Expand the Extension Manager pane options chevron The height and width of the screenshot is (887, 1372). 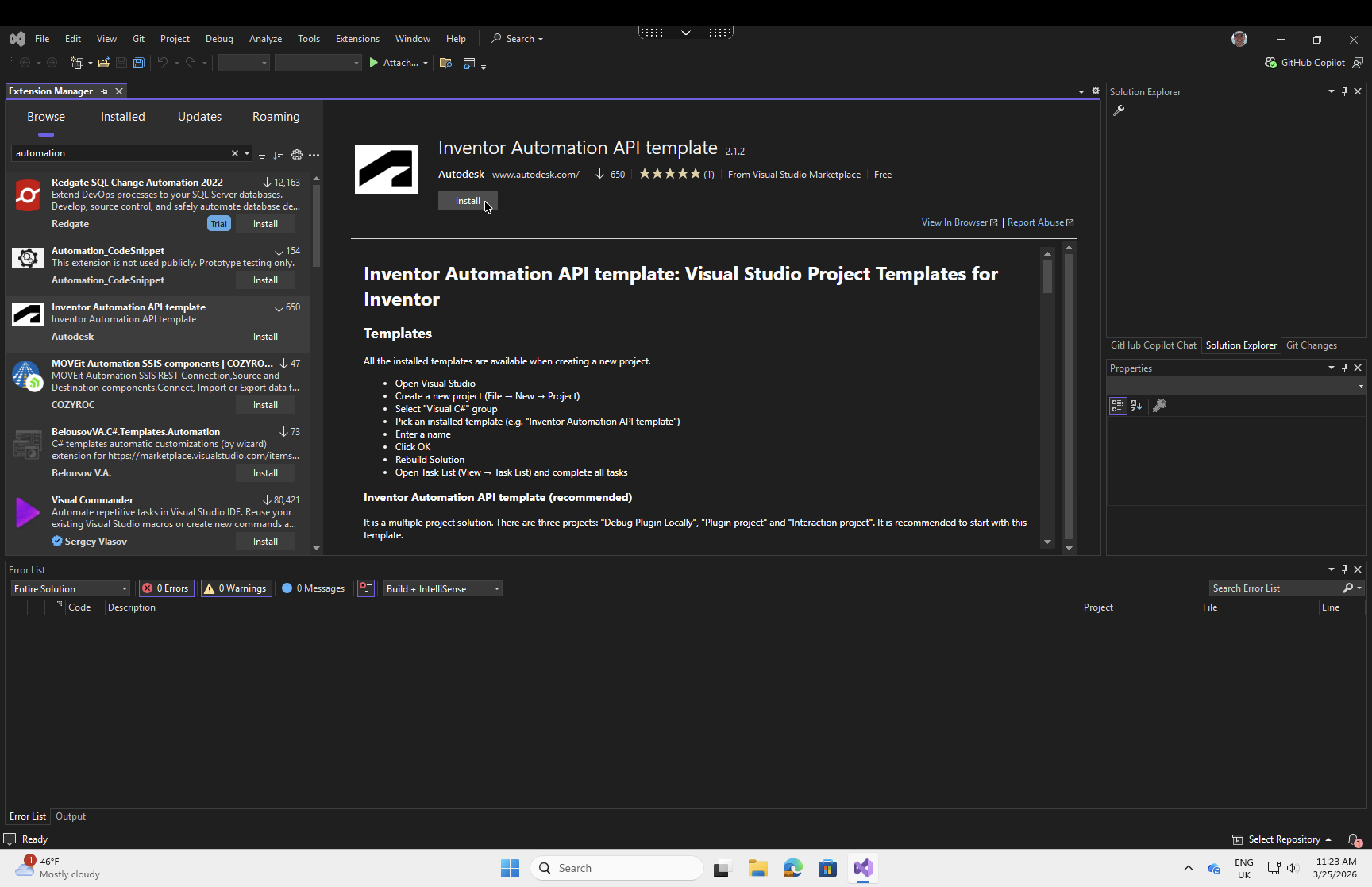pyautogui.click(x=1081, y=91)
